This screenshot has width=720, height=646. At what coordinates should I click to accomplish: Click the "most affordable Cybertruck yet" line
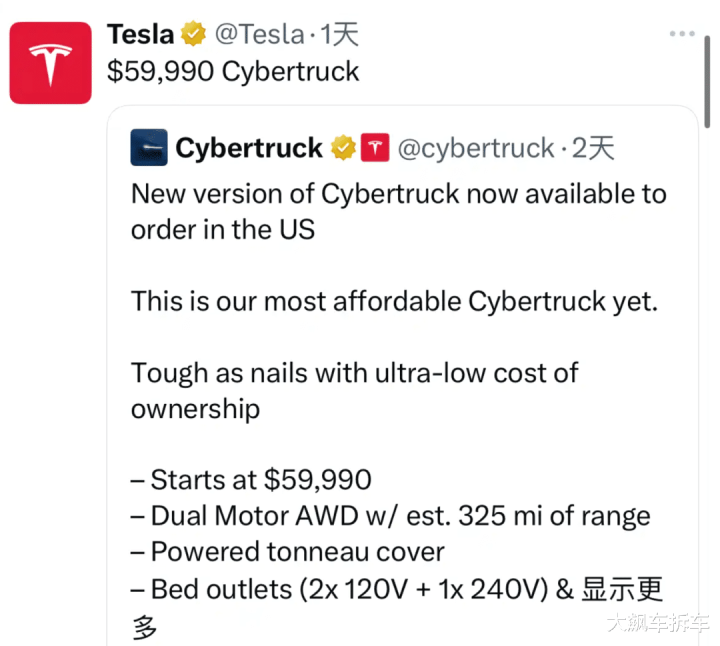coord(394,301)
